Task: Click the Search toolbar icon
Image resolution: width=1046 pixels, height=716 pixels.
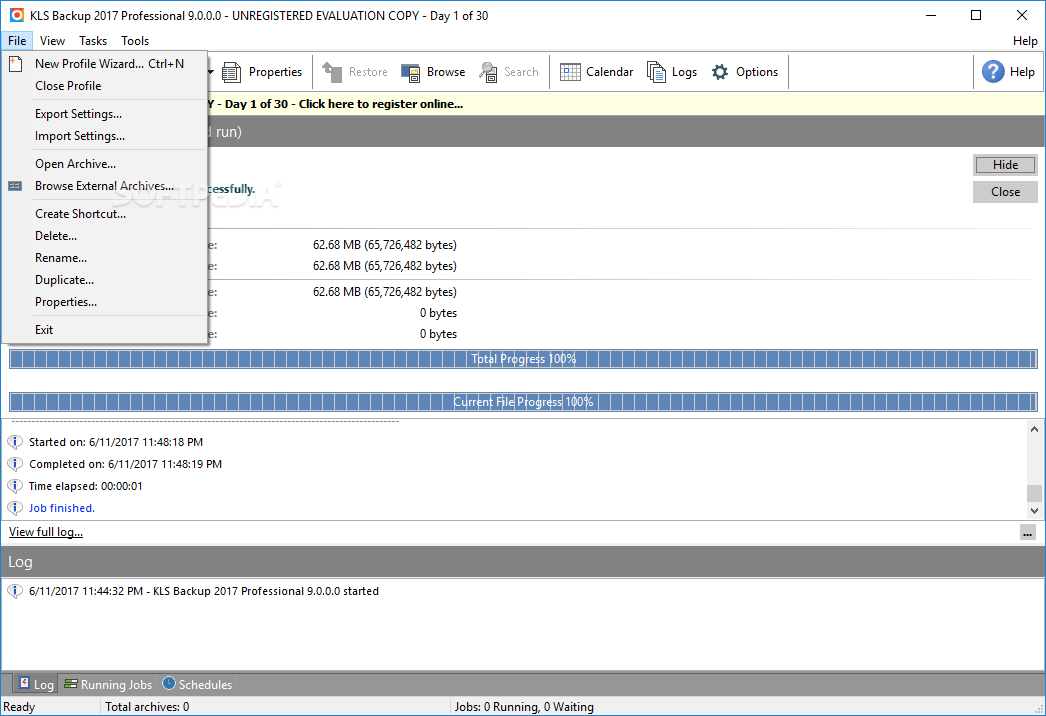Action: pyautogui.click(x=488, y=72)
